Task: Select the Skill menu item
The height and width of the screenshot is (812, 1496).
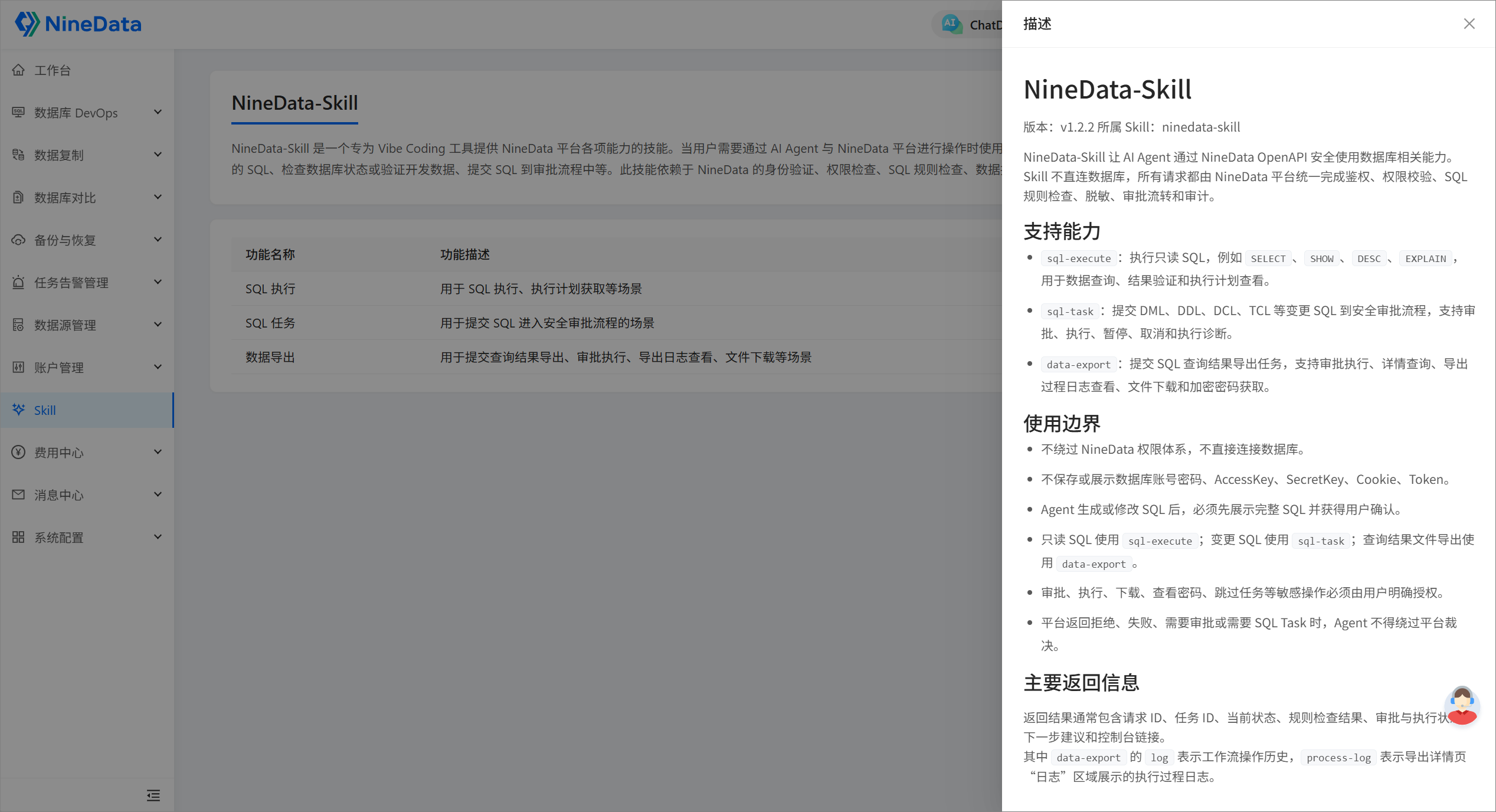Action: click(x=87, y=410)
